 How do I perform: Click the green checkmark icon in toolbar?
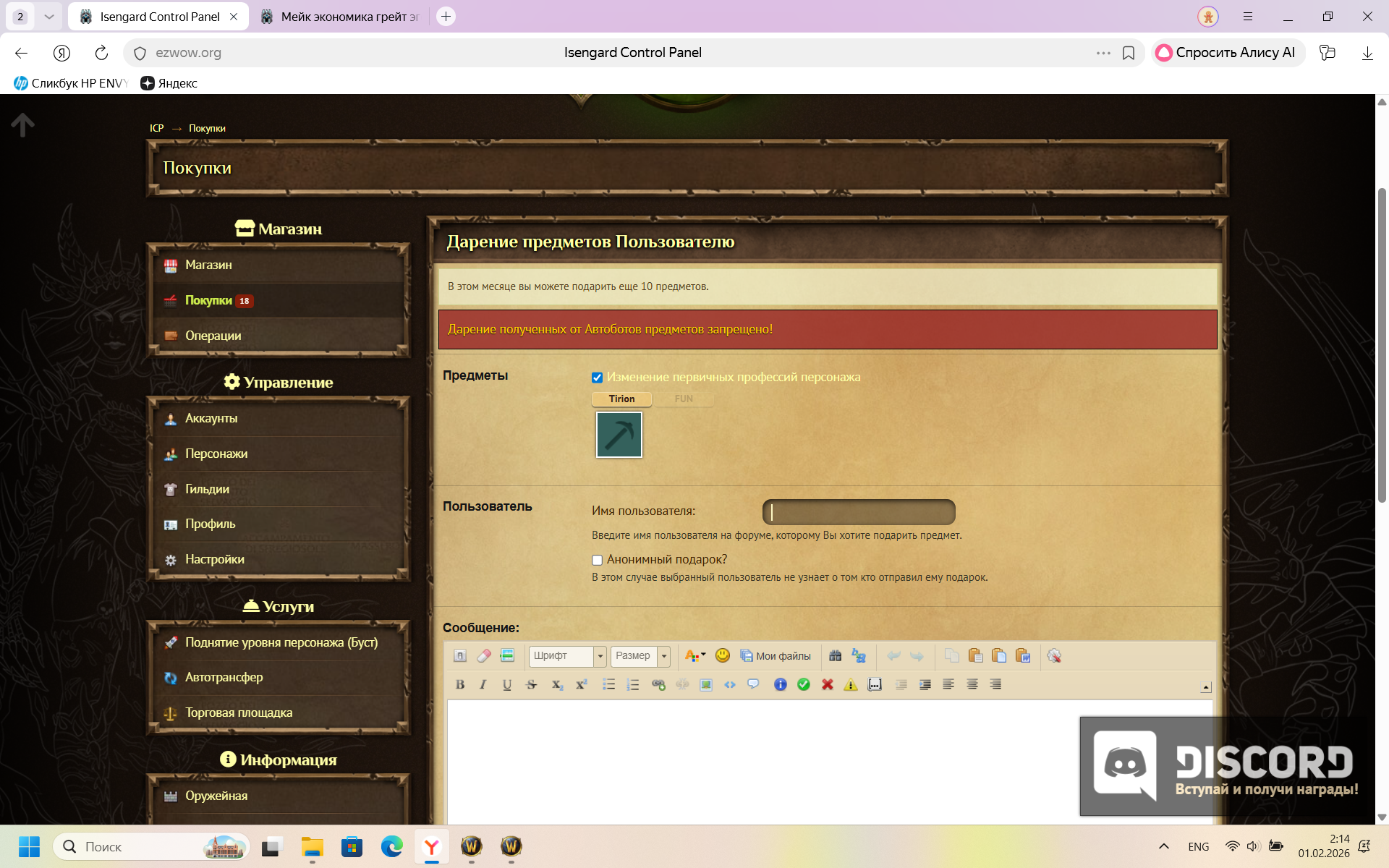tap(804, 684)
